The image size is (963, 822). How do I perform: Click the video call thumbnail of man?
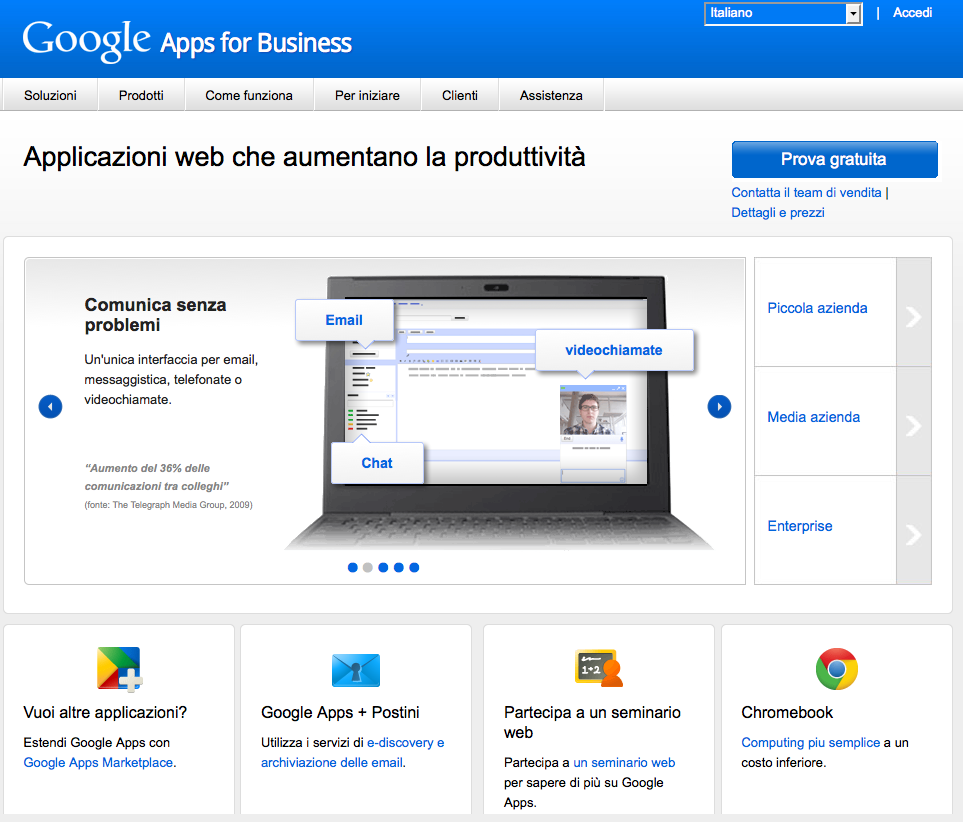[x=593, y=412]
